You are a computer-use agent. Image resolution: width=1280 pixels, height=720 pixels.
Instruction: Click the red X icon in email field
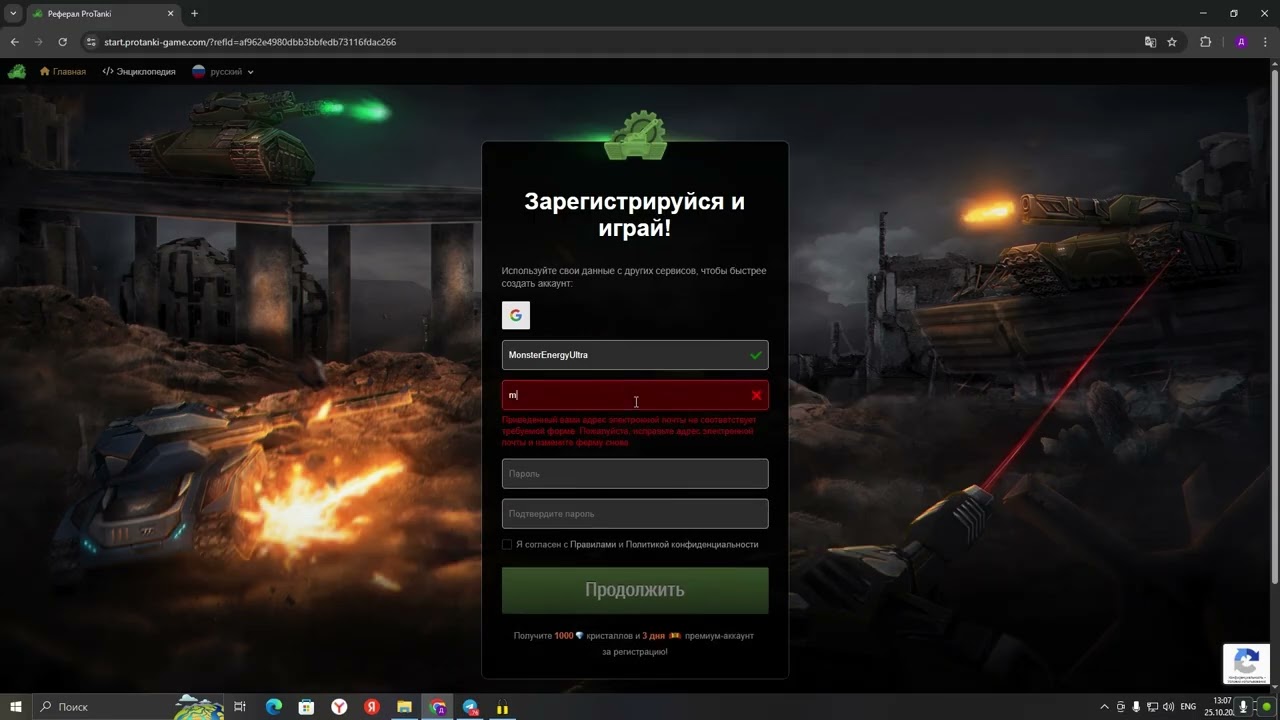(756, 395)
